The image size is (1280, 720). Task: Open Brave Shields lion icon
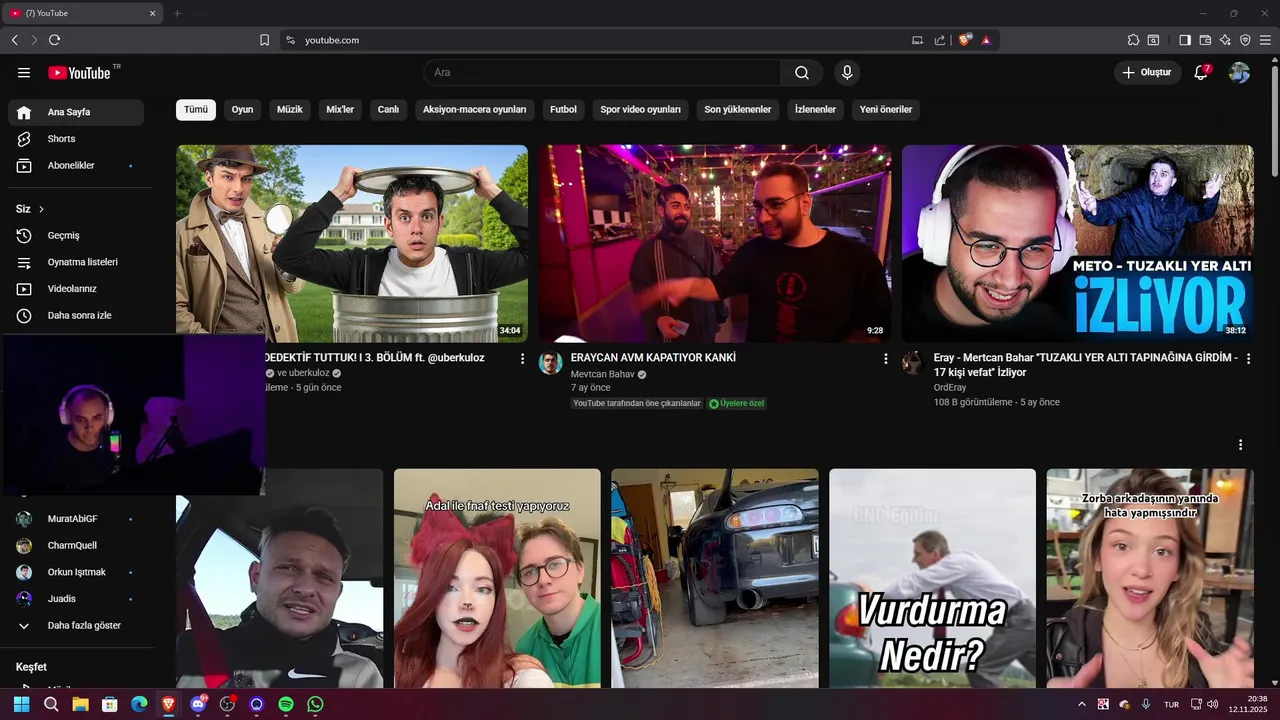pos(965,40)
